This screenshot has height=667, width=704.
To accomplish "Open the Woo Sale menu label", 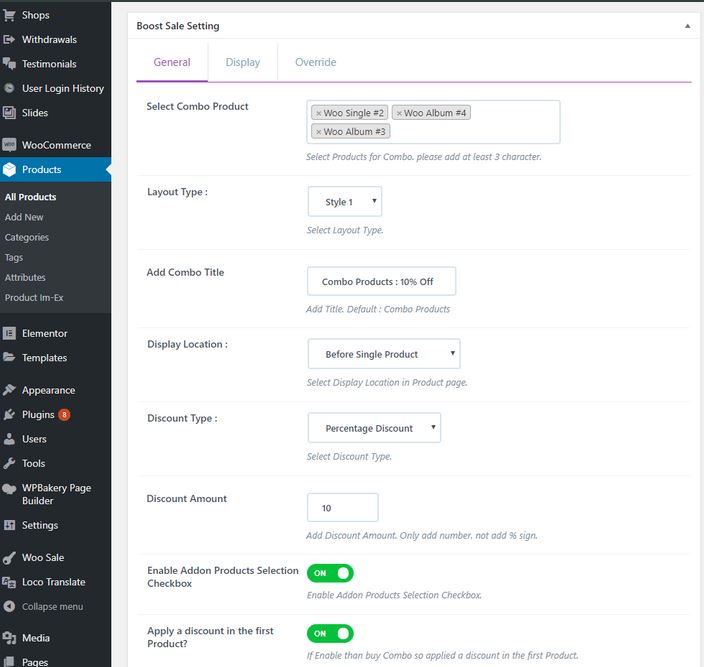I will [x=43, y=558].
